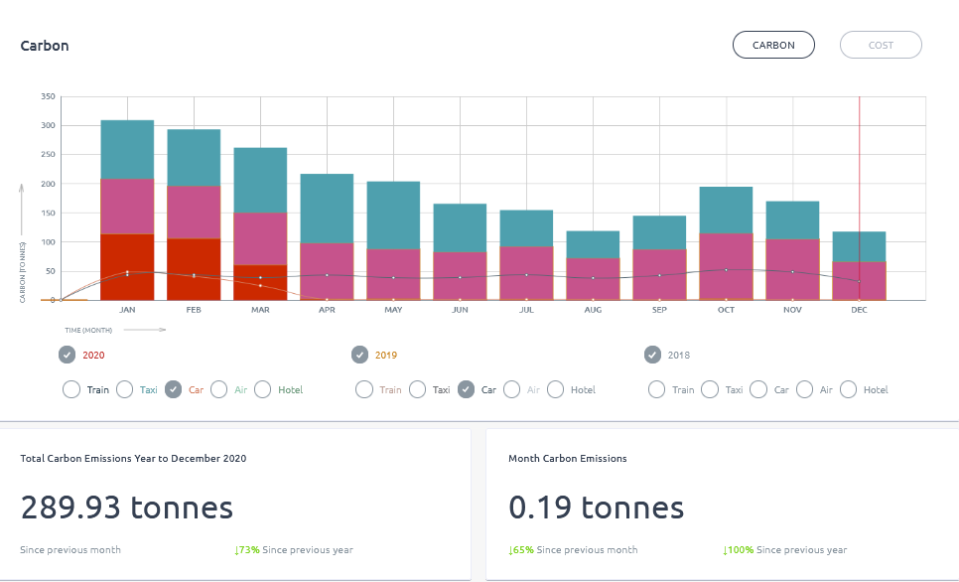This screenshot has height=582, width=959.
Task: Enable Hotel option under 2020
Action: point(263,390)
